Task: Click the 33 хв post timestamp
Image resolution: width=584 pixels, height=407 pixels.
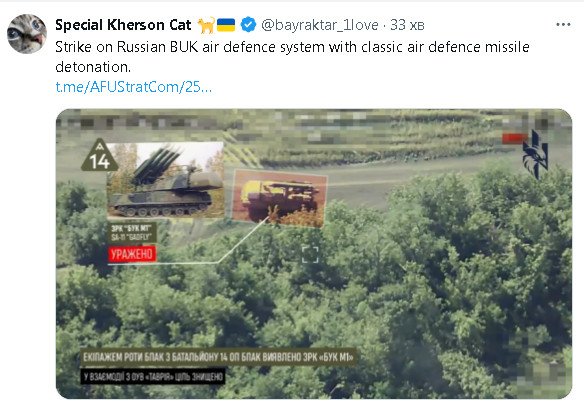Action: (x=407, y=25)
